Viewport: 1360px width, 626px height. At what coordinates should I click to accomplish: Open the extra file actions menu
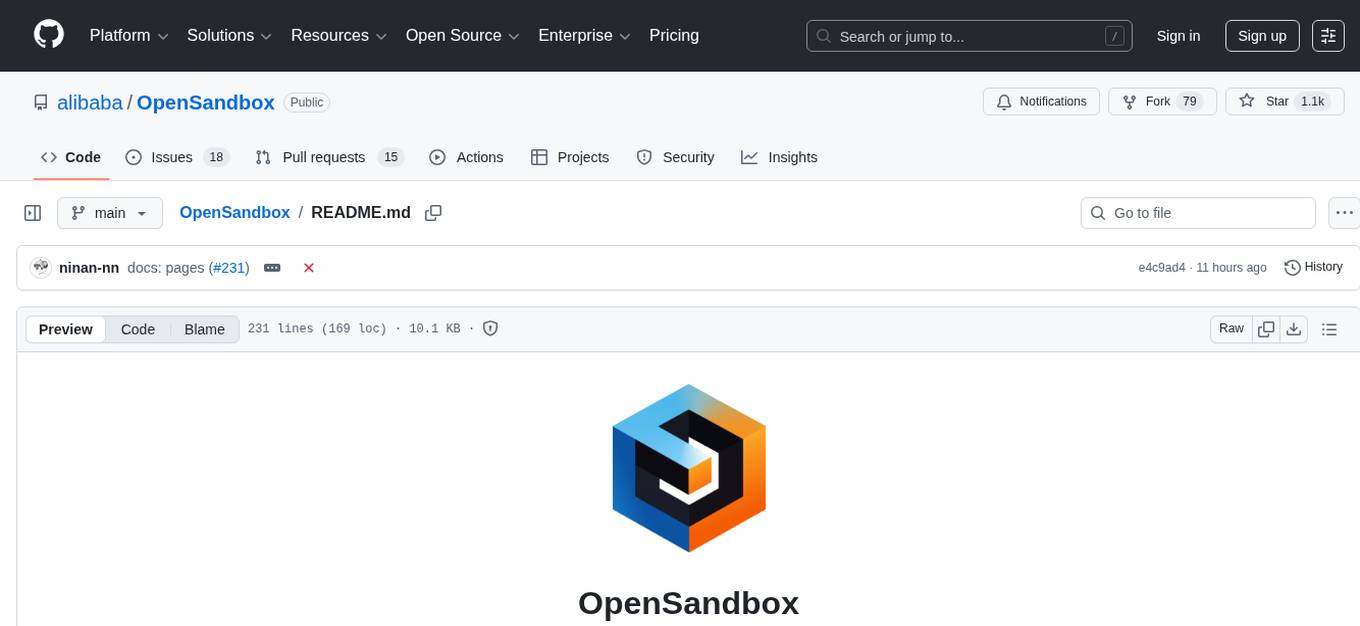pyautogui.click(x=1344, y=212)
